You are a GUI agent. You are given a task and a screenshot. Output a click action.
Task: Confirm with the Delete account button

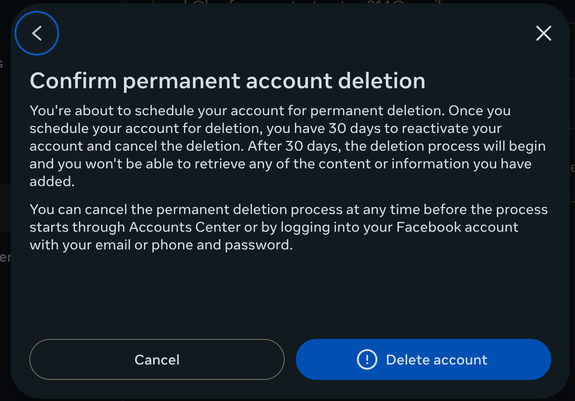tap(423, 359)
